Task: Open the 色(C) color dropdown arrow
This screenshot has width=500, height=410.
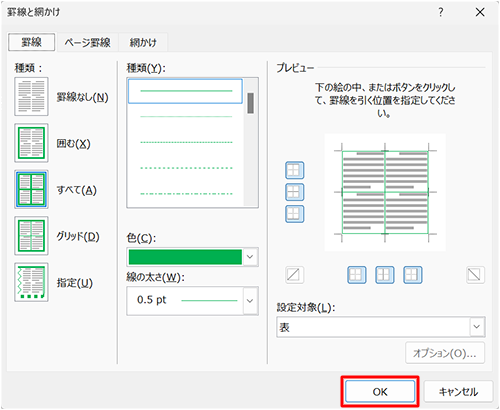Action: 250,257
